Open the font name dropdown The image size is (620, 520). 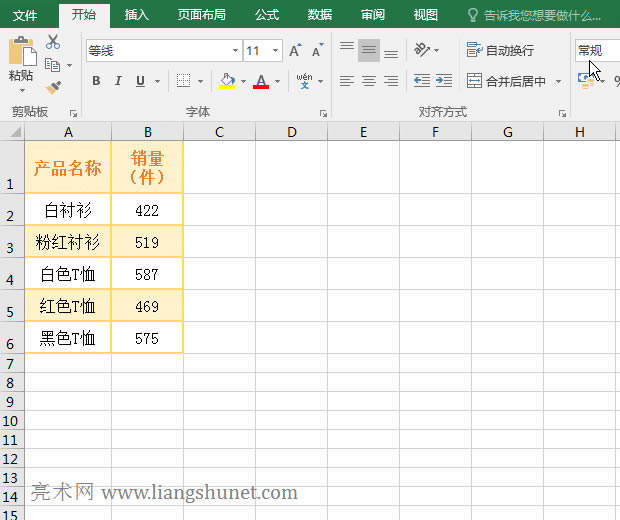tap(235, 51)
